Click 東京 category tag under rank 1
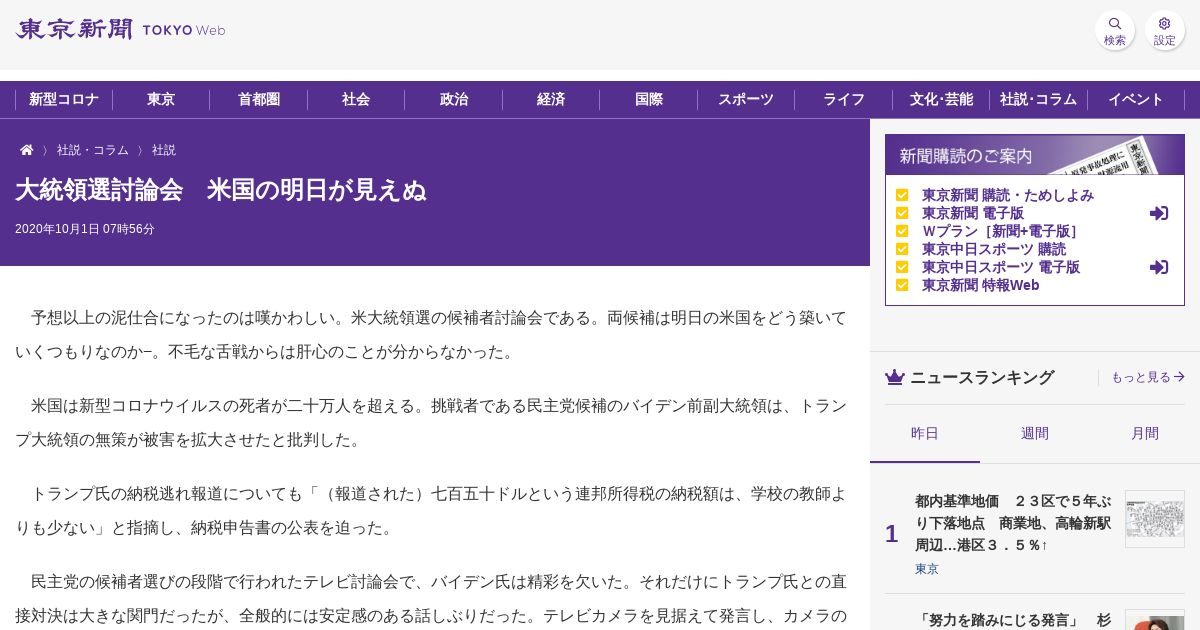Image resolution: width=1200 pixels, height=630 pixels. tap(927, 569)
